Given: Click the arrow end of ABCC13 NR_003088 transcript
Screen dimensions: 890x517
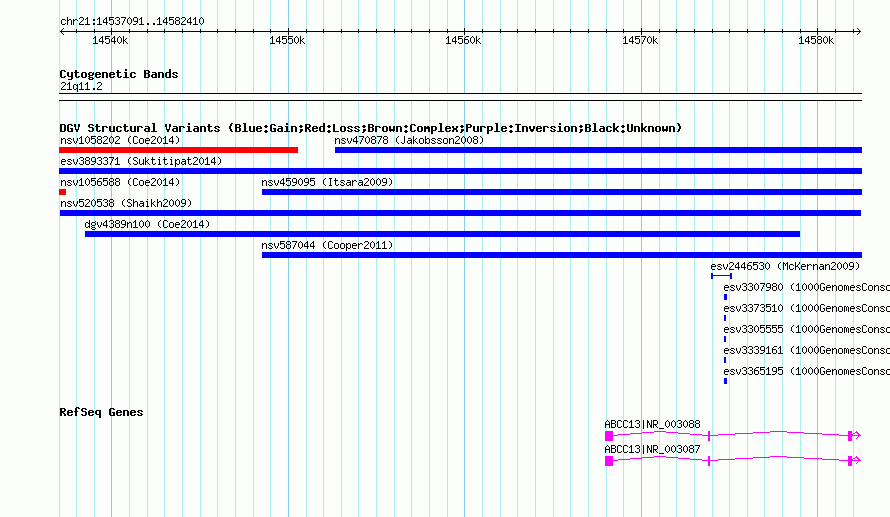Looking at the screenshot, I should tap(857, 435).
